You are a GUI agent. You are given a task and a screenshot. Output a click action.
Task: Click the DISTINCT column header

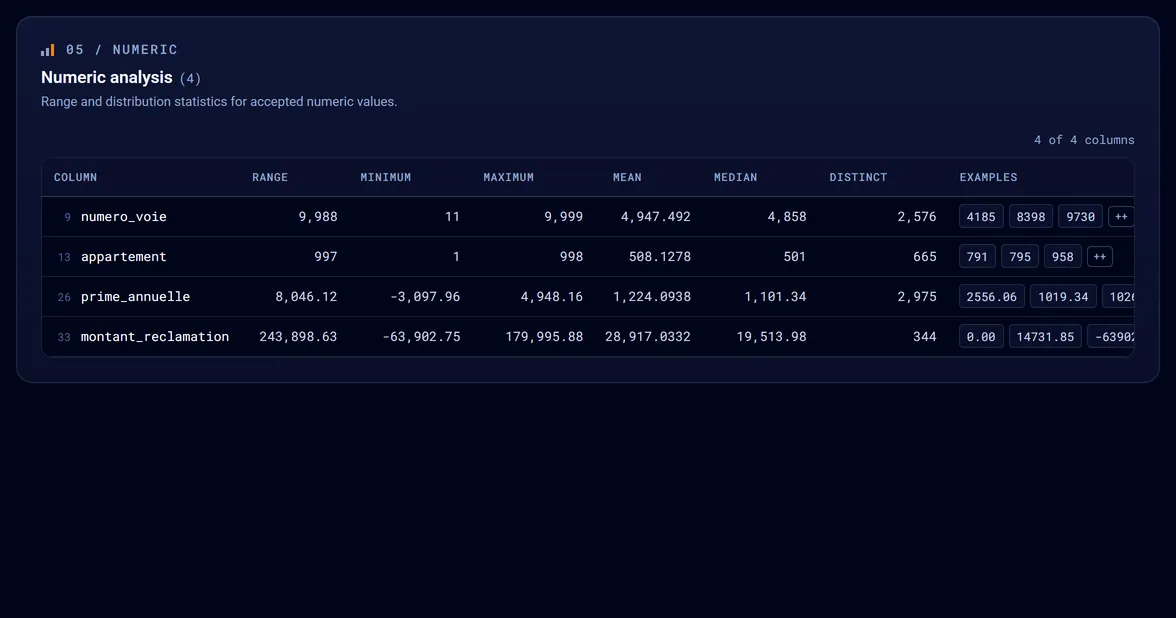pyautogui.click(x=858, y=178)
